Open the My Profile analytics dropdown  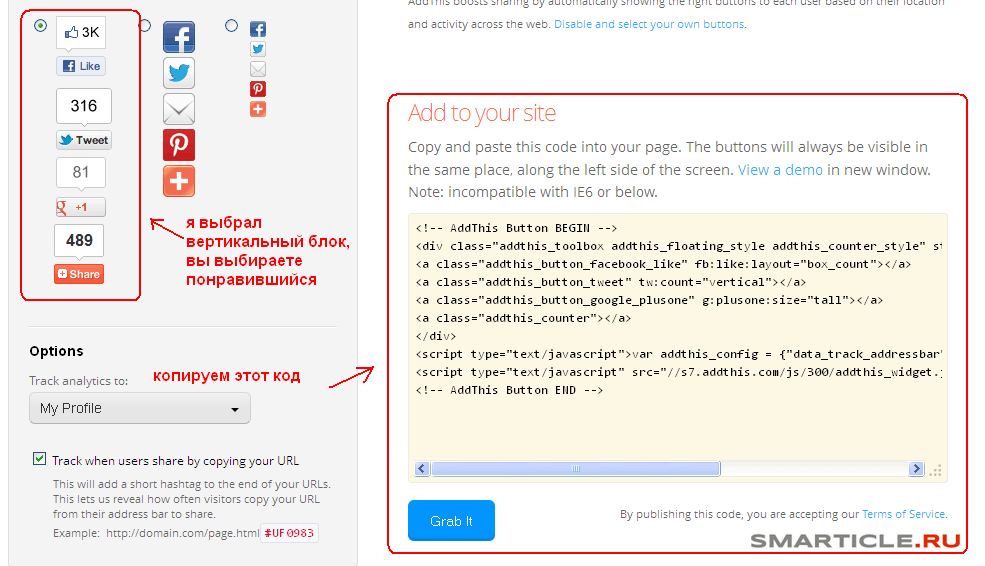click(x=140, y=408)
